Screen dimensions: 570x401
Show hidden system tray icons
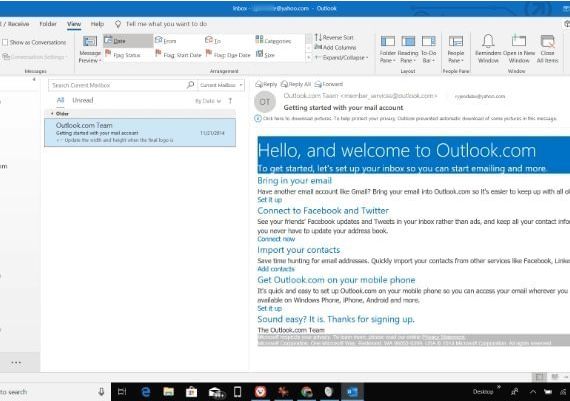coord(533,392)
